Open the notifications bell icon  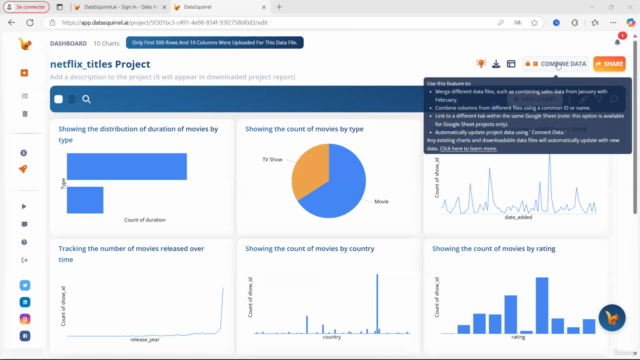618,42
